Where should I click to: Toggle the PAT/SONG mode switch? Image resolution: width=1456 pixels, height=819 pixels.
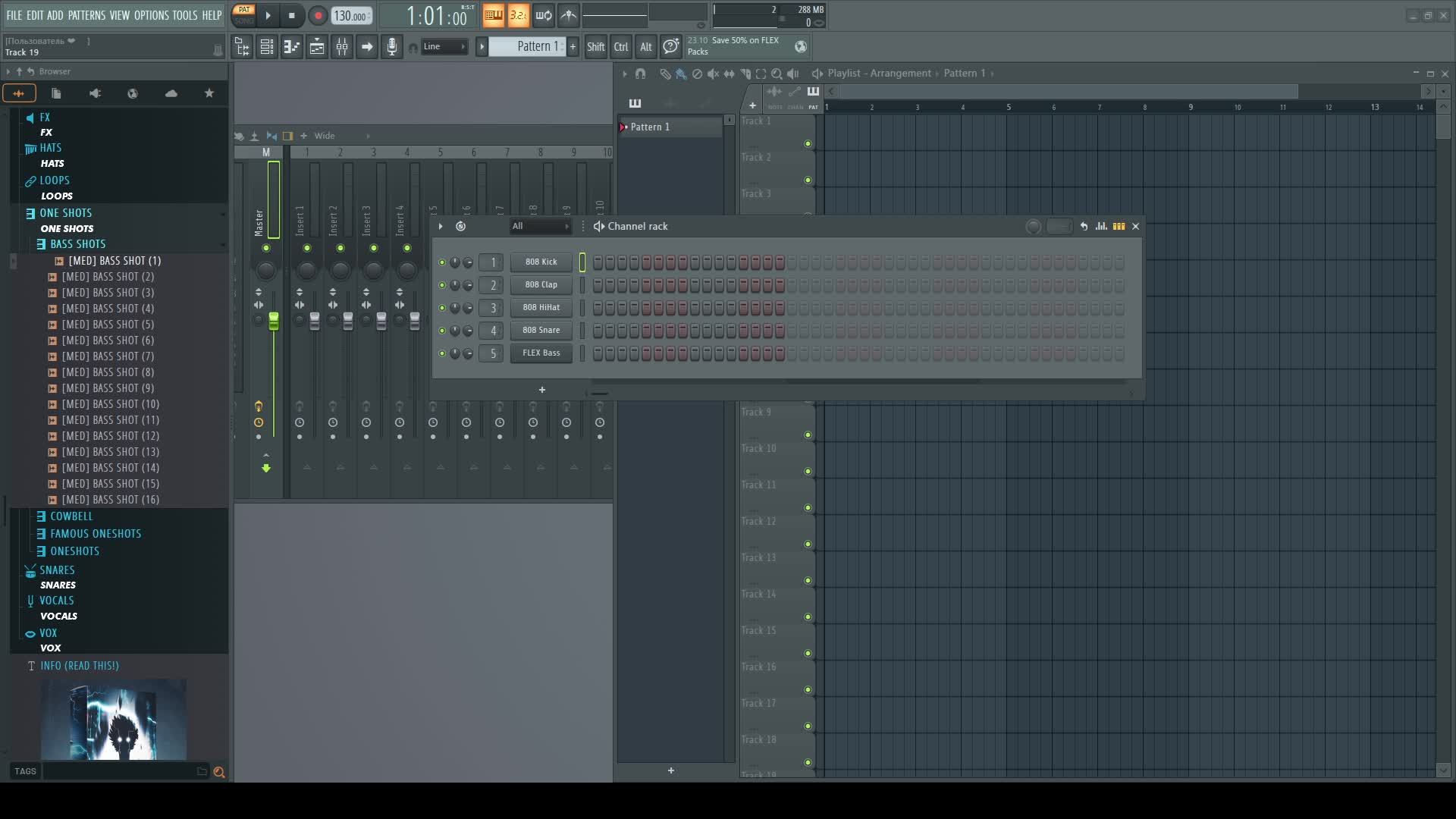[244, 15]
